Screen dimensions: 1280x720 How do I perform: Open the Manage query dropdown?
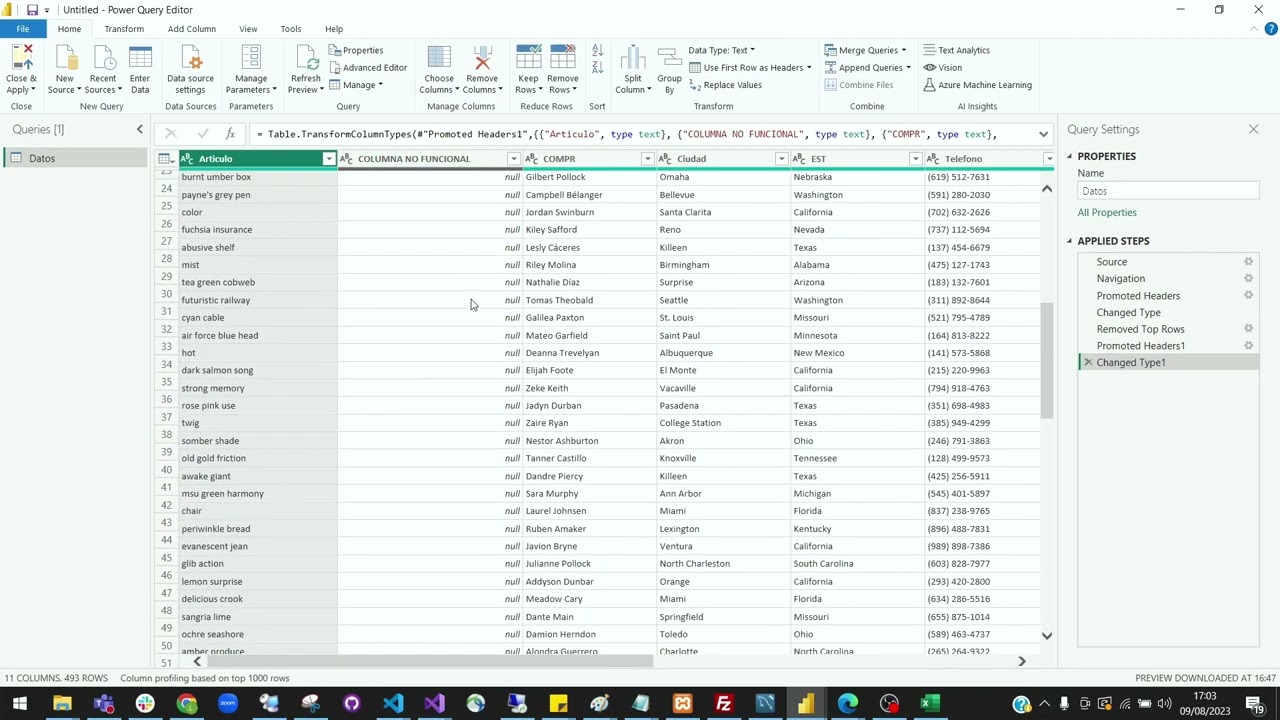pyautogui.click(x=356, y=85)
